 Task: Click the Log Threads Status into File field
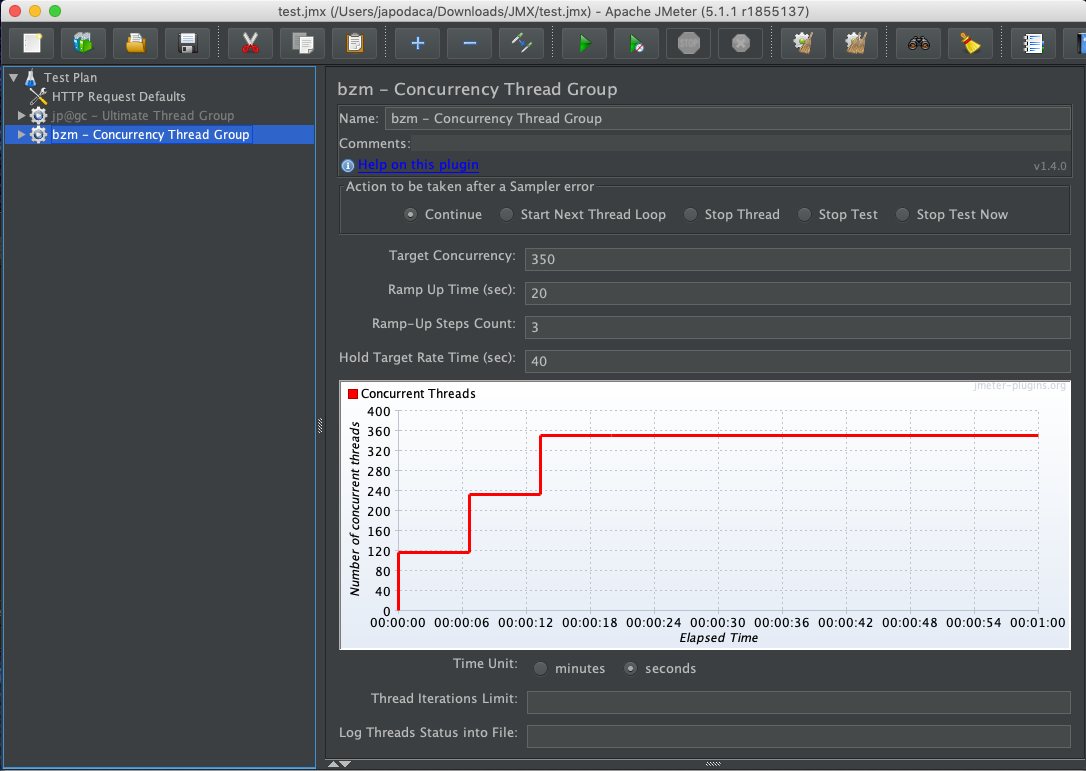click(x=799, y=736)
